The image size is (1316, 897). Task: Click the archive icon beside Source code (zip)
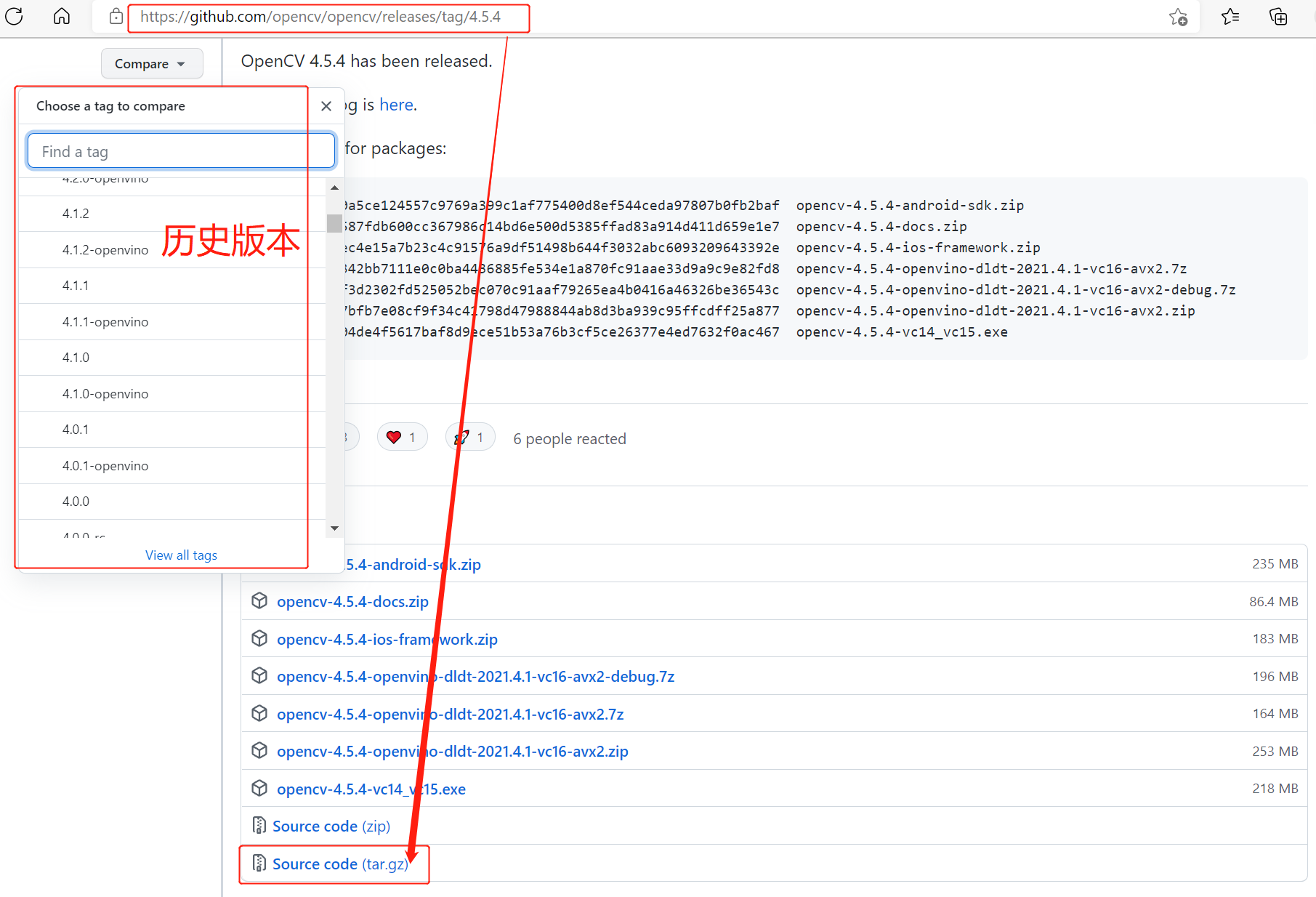pos(259,825)
